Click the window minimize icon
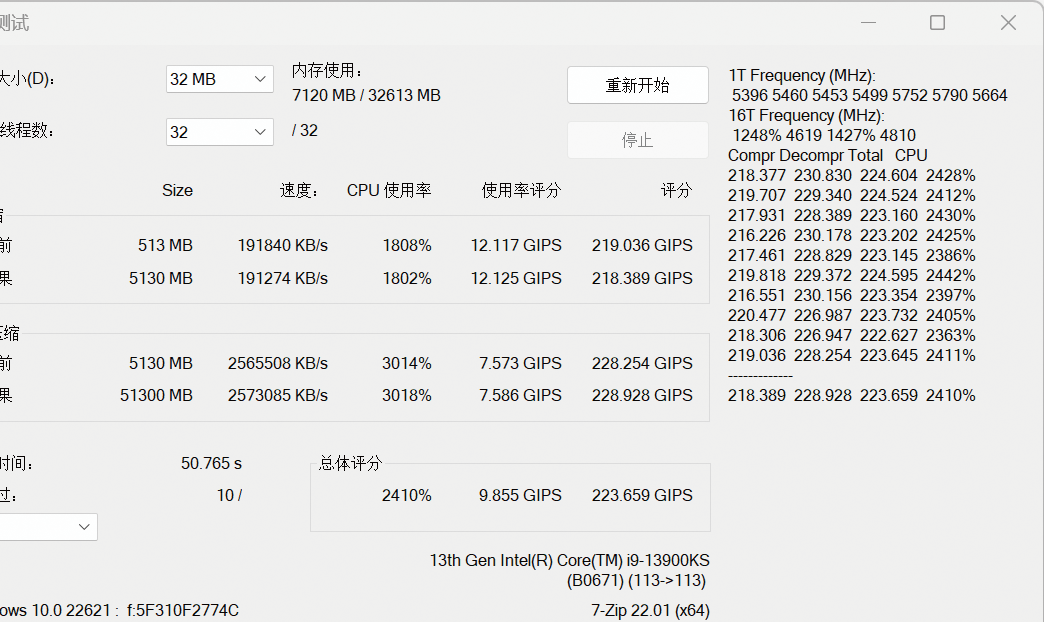This screenshot has width=1044, height=622. pyautogui.click(x=868, y=22)
